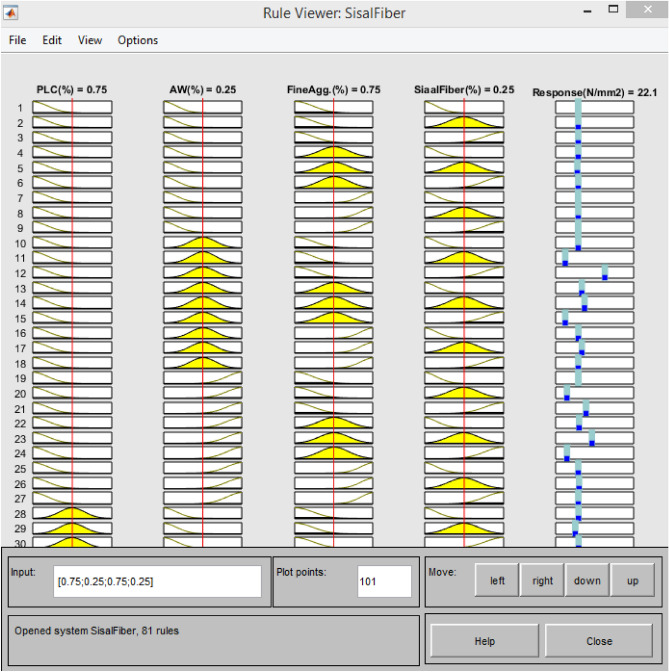Click Response output plot in rule 23
This screenshot has height=672, width=669.
594,438
